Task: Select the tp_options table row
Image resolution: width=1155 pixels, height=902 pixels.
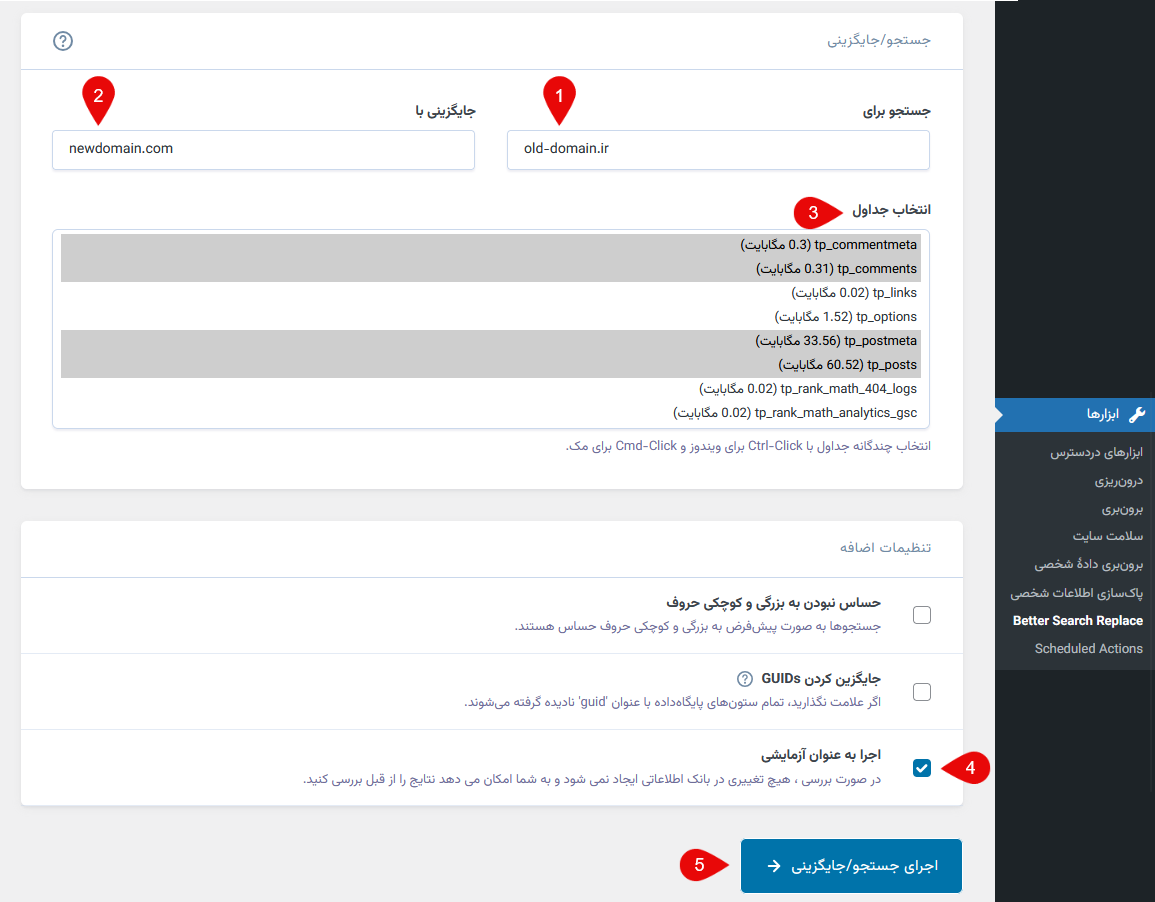Action: coord(491,317)
